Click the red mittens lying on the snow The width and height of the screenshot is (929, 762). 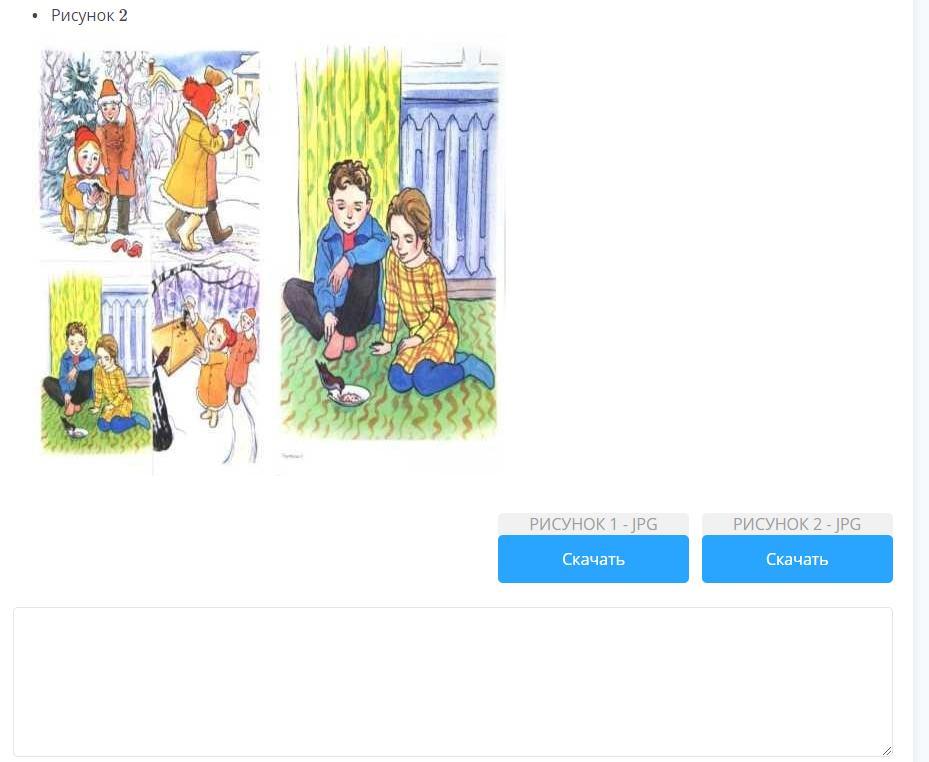tap(127, 247)
